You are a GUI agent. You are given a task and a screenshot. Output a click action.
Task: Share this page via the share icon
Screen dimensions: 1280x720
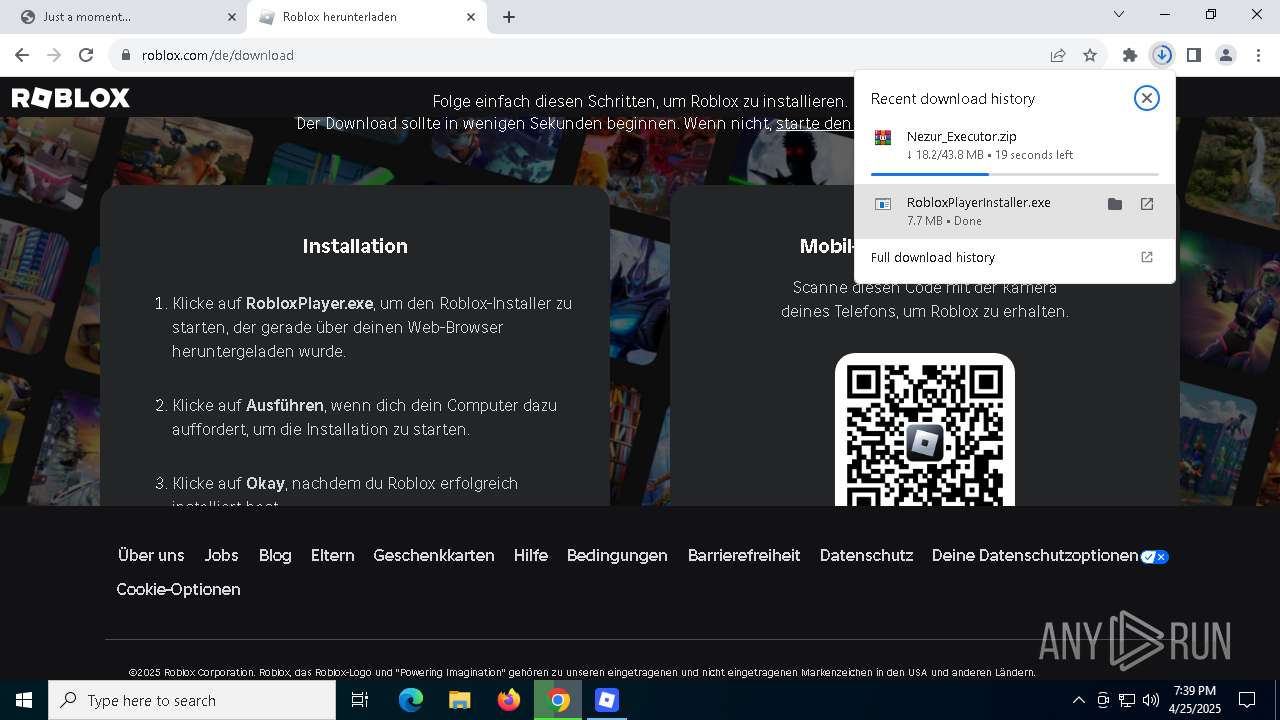(x=1058, y=55)
